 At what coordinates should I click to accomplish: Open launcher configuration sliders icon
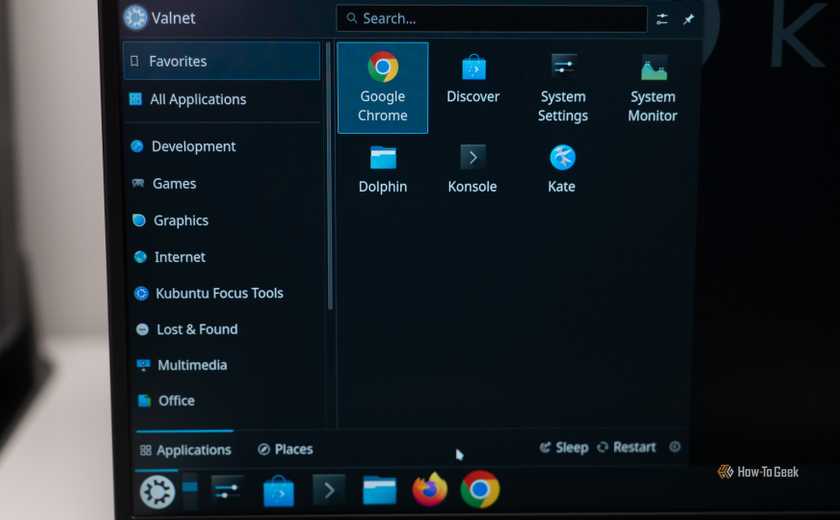click(662, 19)
